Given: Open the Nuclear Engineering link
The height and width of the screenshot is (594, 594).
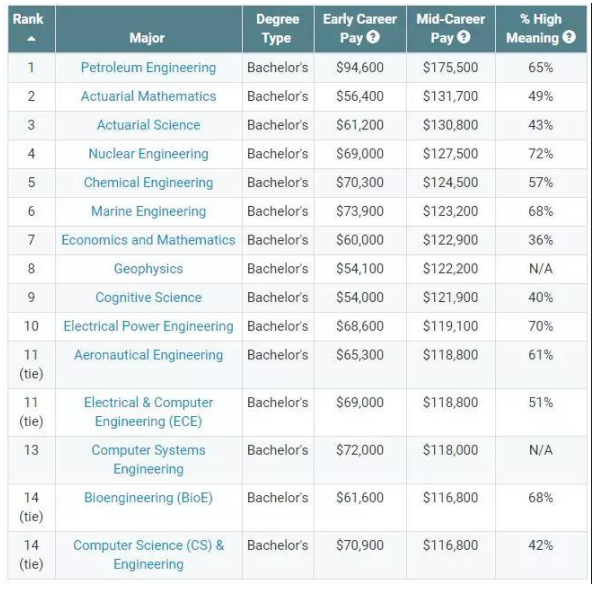Looking at the screenshot, I should pos(148,154).
